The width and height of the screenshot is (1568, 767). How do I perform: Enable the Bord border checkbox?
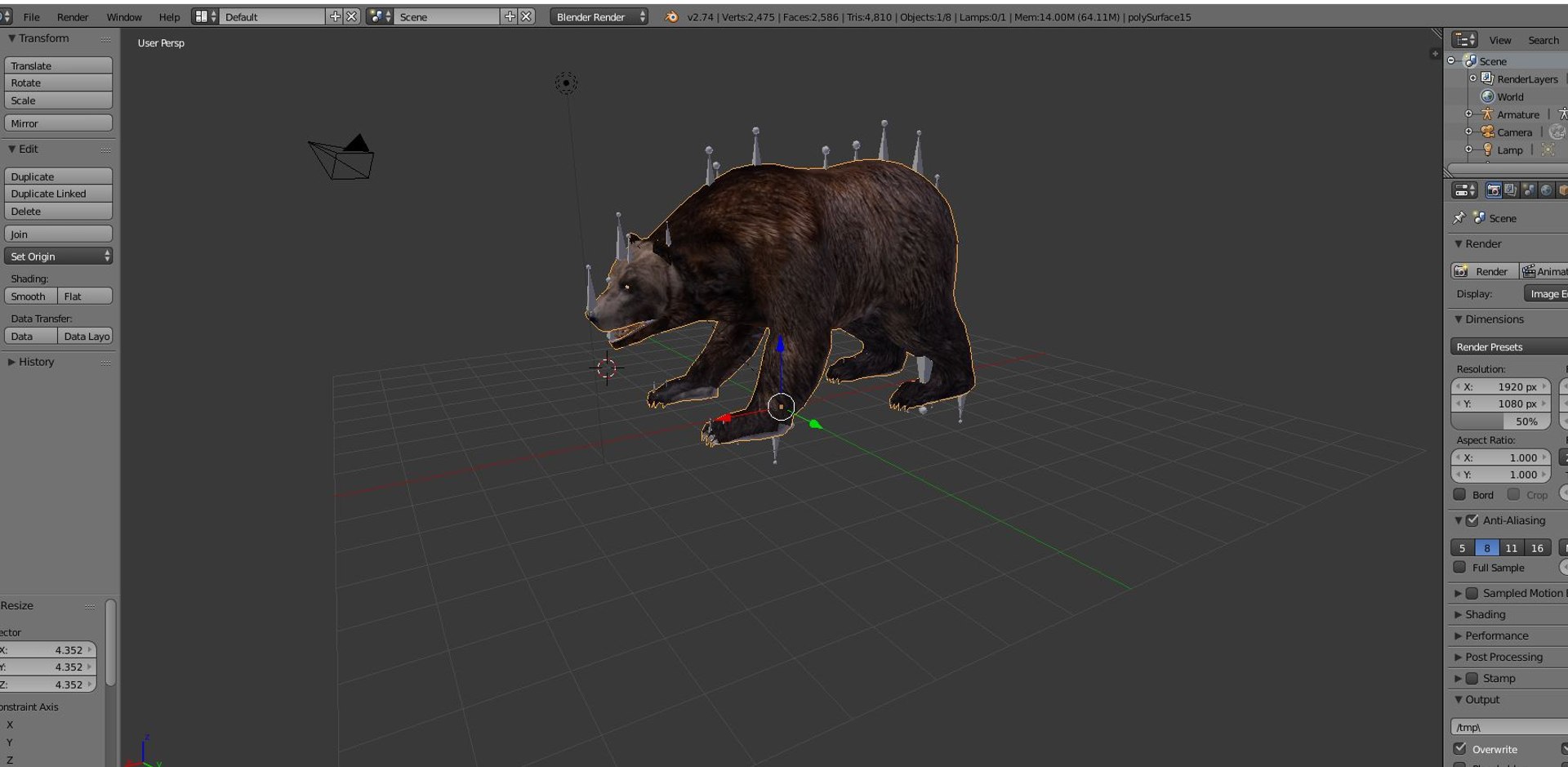[1459, 494]
